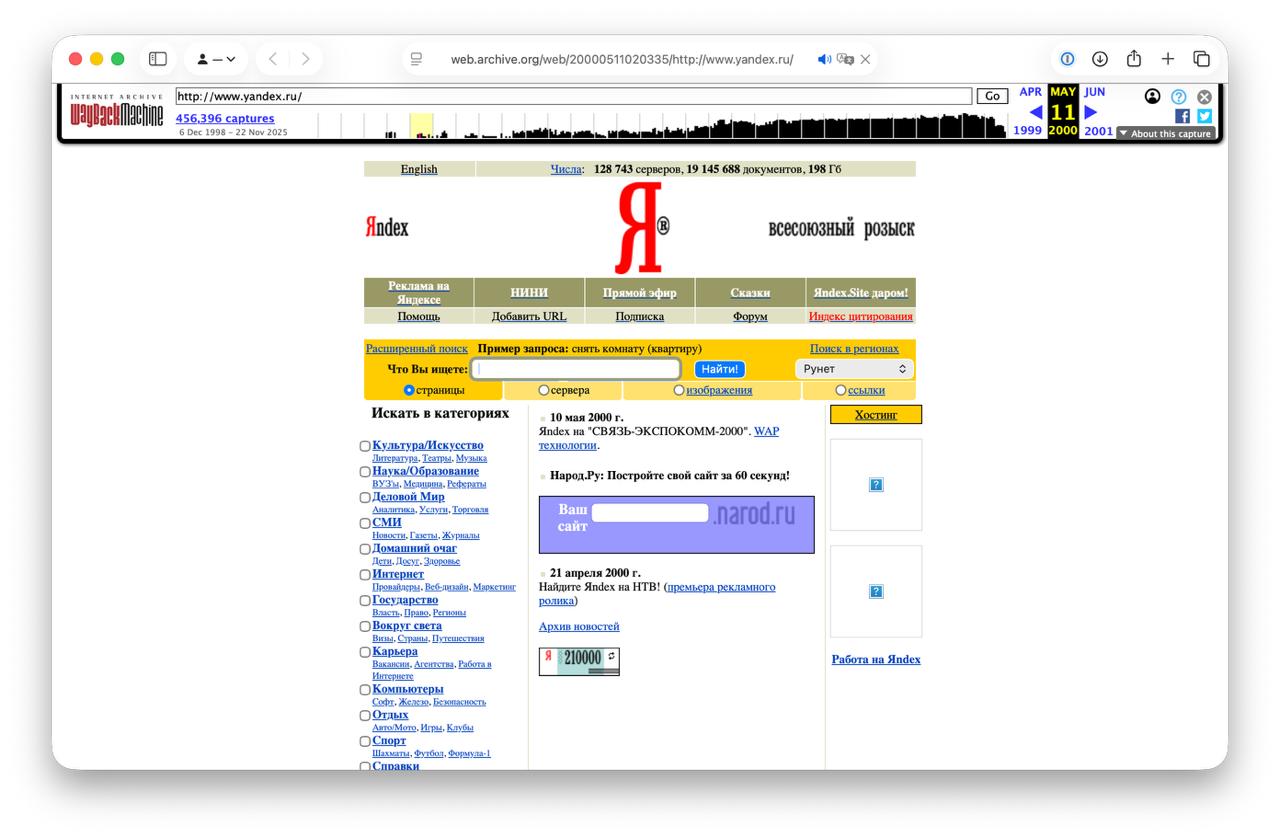Click the Safari address bar URL
Viewport: 1280px width, 838px height.
tap(622, 59)
